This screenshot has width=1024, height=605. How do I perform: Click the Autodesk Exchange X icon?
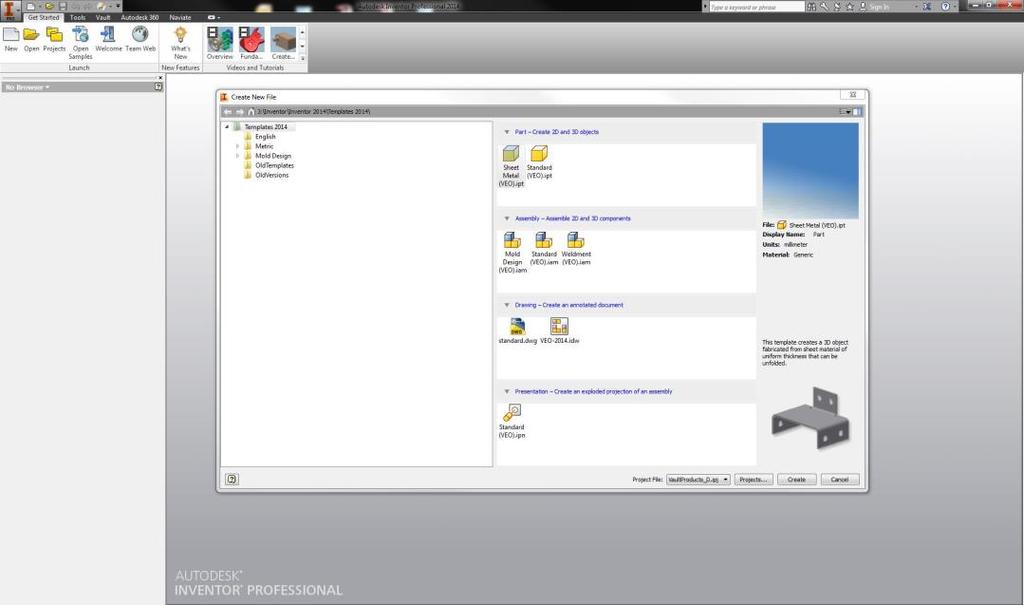(927, 7)
